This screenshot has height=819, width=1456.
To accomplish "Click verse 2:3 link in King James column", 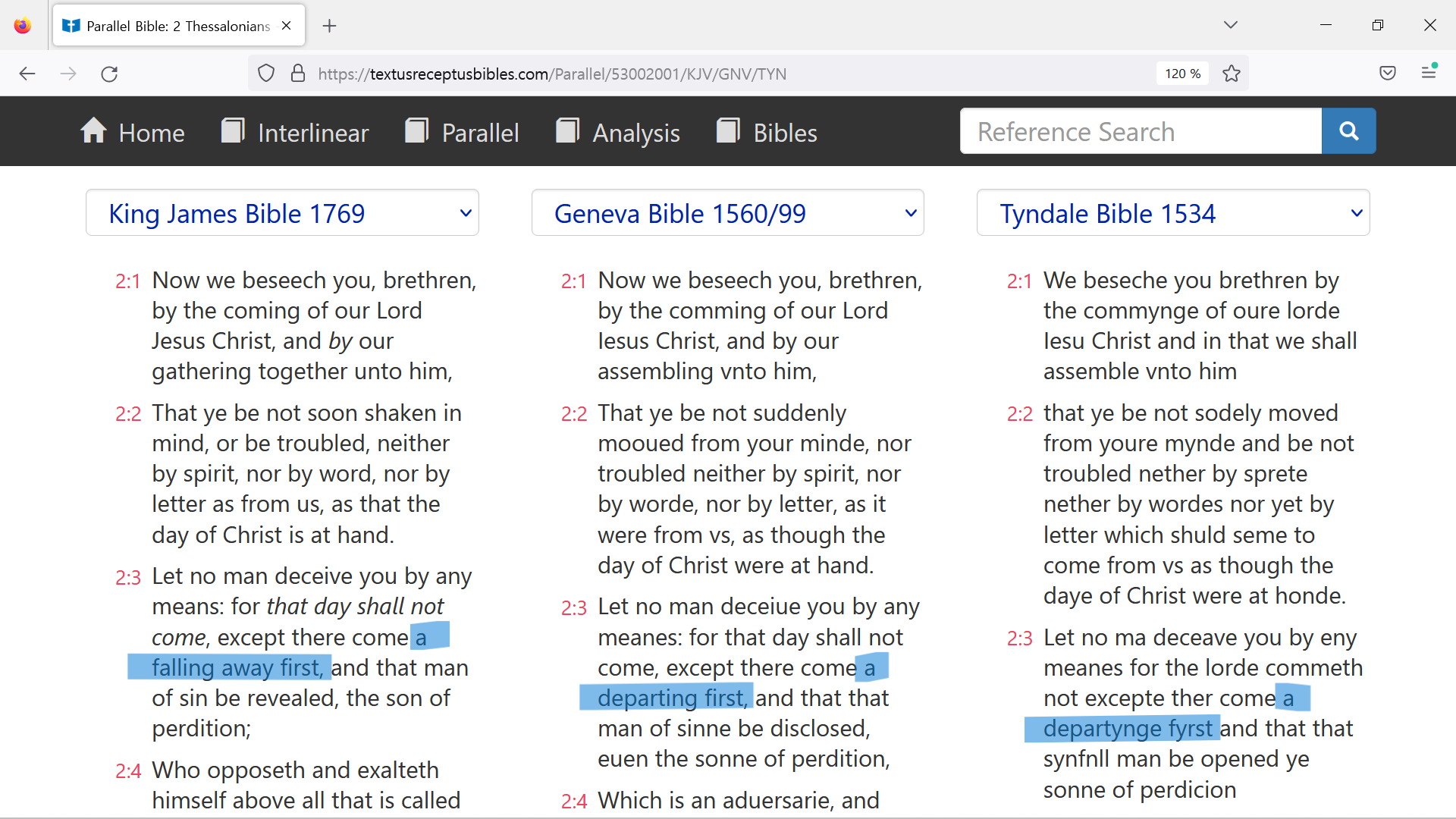I will point(128,578).
